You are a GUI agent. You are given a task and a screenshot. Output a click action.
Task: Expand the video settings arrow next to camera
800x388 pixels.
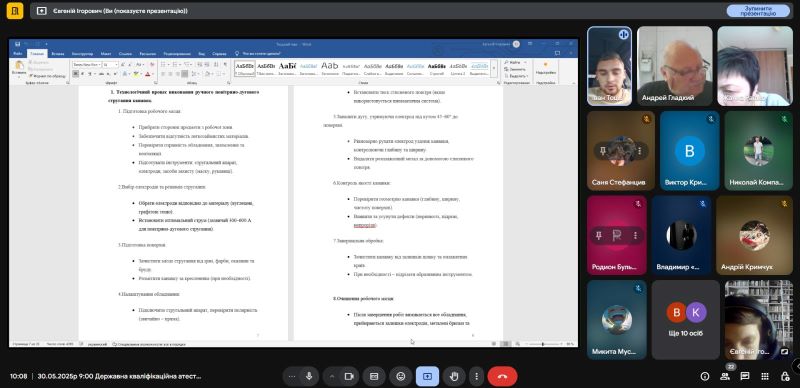[332, 376]
